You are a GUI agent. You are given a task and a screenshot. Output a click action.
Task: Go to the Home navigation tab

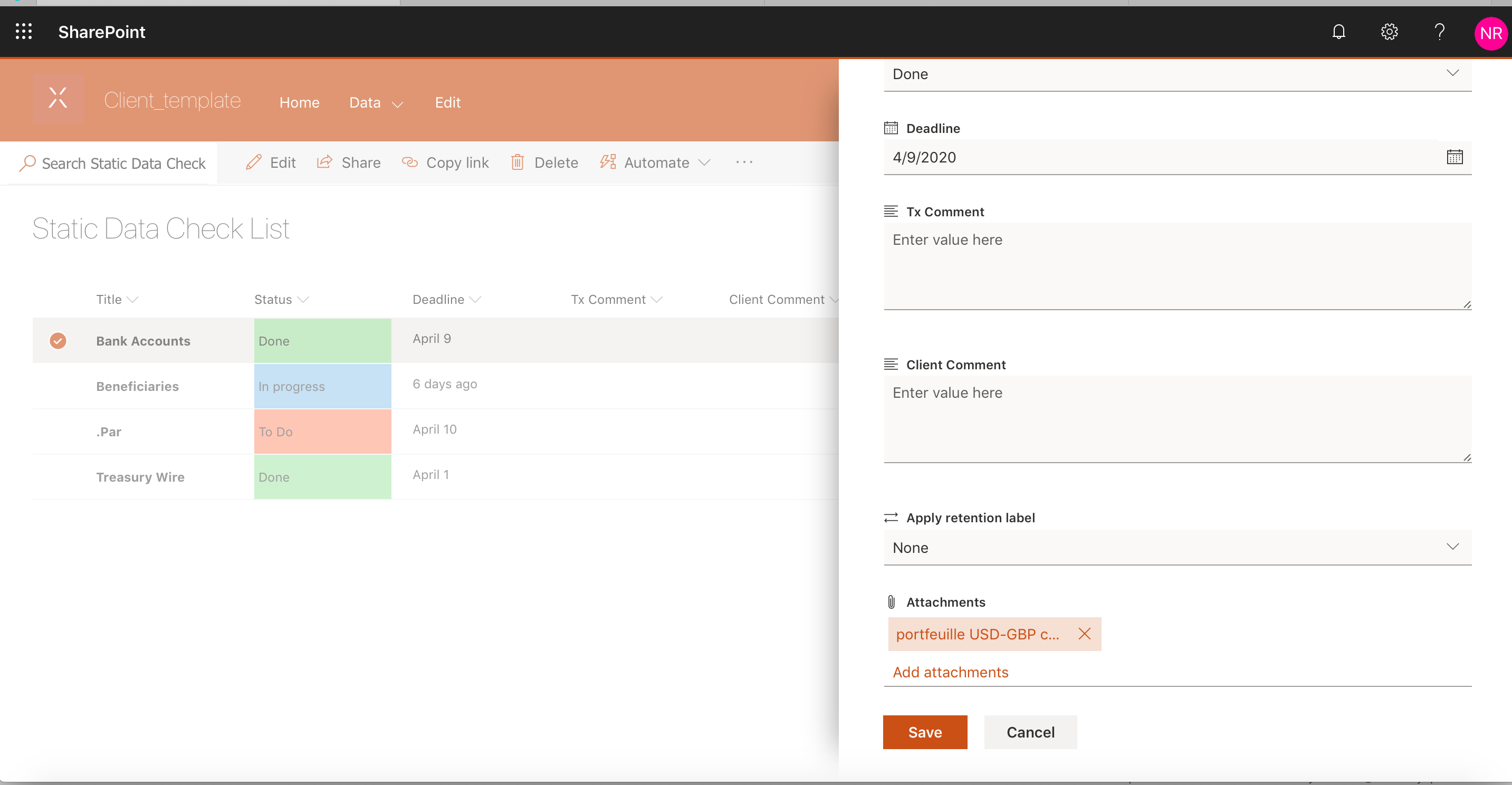tap(299, 103)
